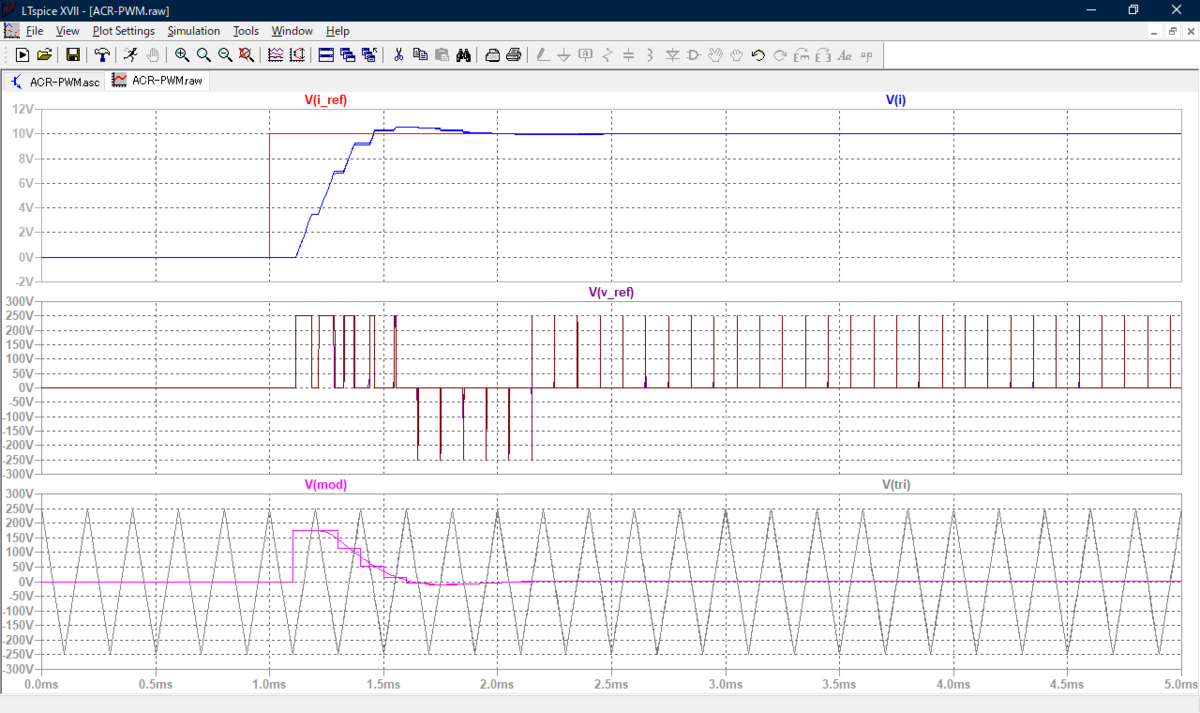
Task: Click the 5.0ms time axis label
Action: (x=1179, y=684)
